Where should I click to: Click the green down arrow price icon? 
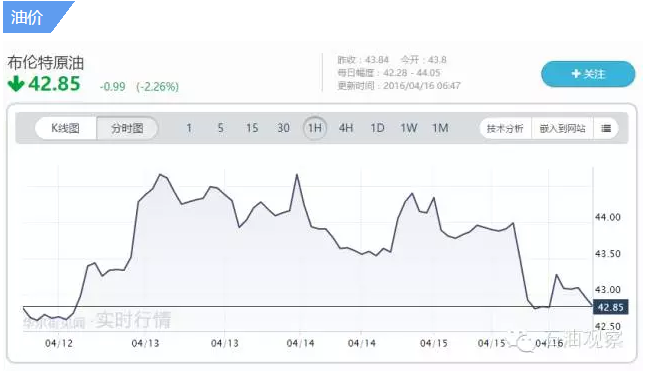pos(16,84)
